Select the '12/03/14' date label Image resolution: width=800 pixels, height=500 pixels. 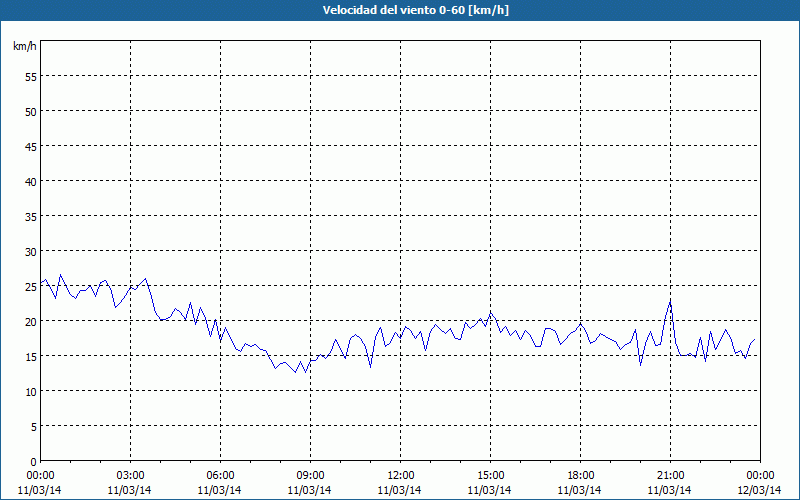759,490
